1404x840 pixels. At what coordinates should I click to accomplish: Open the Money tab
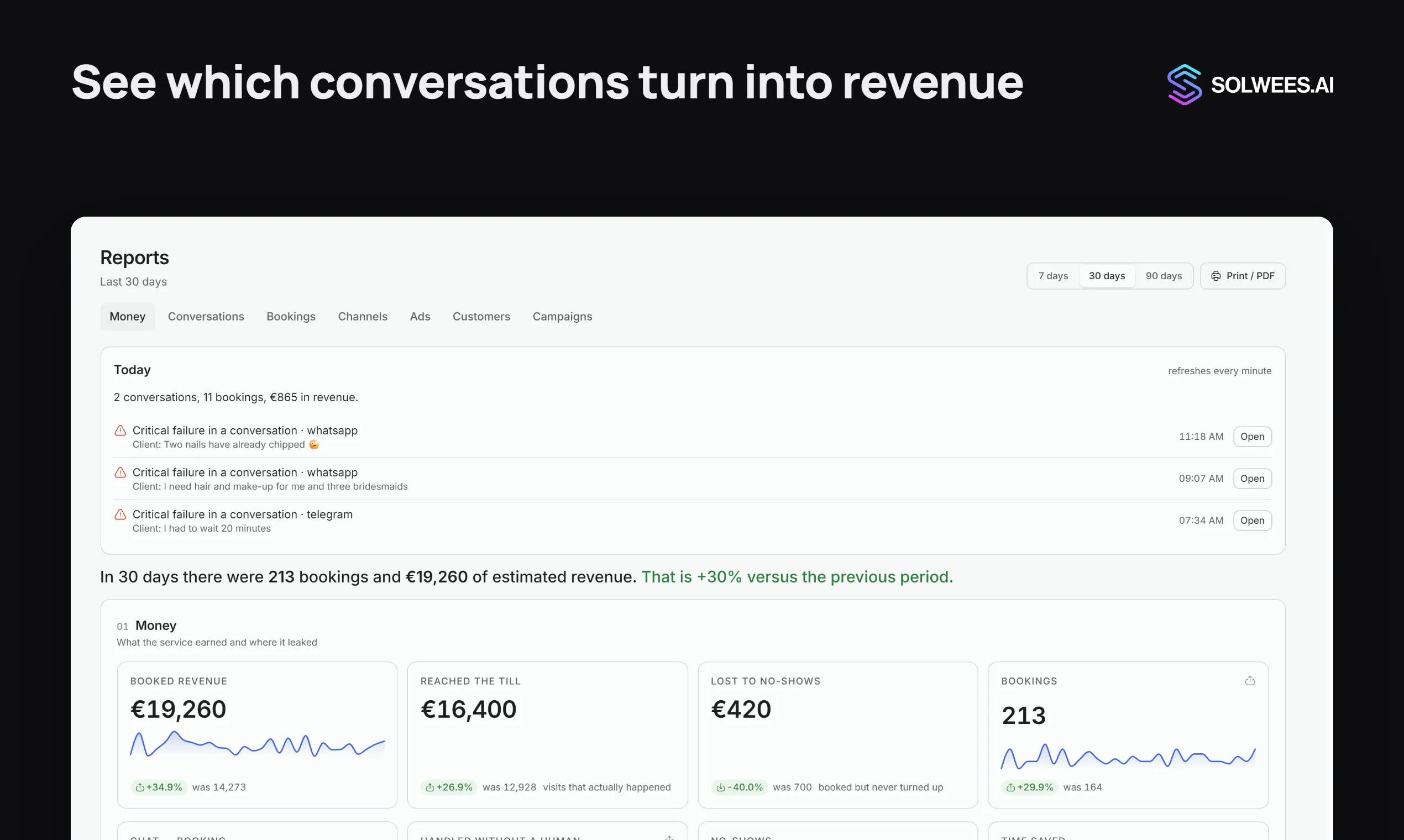[x=127, y=317]
